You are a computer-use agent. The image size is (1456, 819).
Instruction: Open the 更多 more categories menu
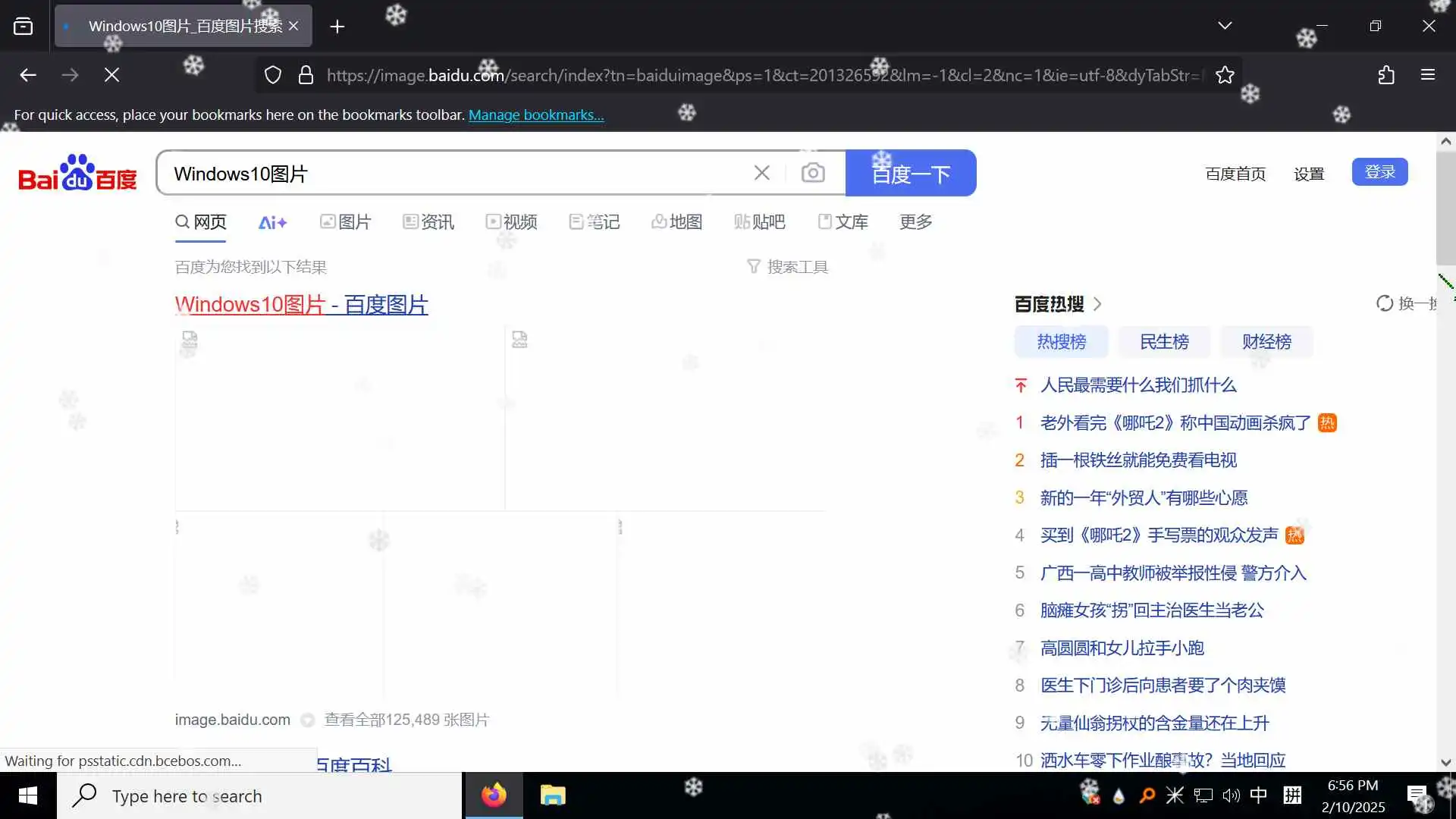coord(915,221)
